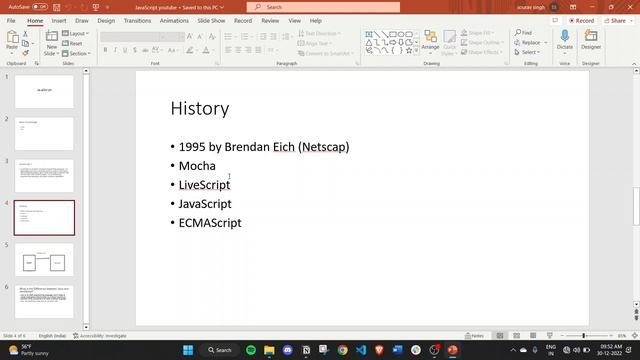Click Zoom Out minus button
This screenshot has width=640, height=360.
click(x=562, y=336)
